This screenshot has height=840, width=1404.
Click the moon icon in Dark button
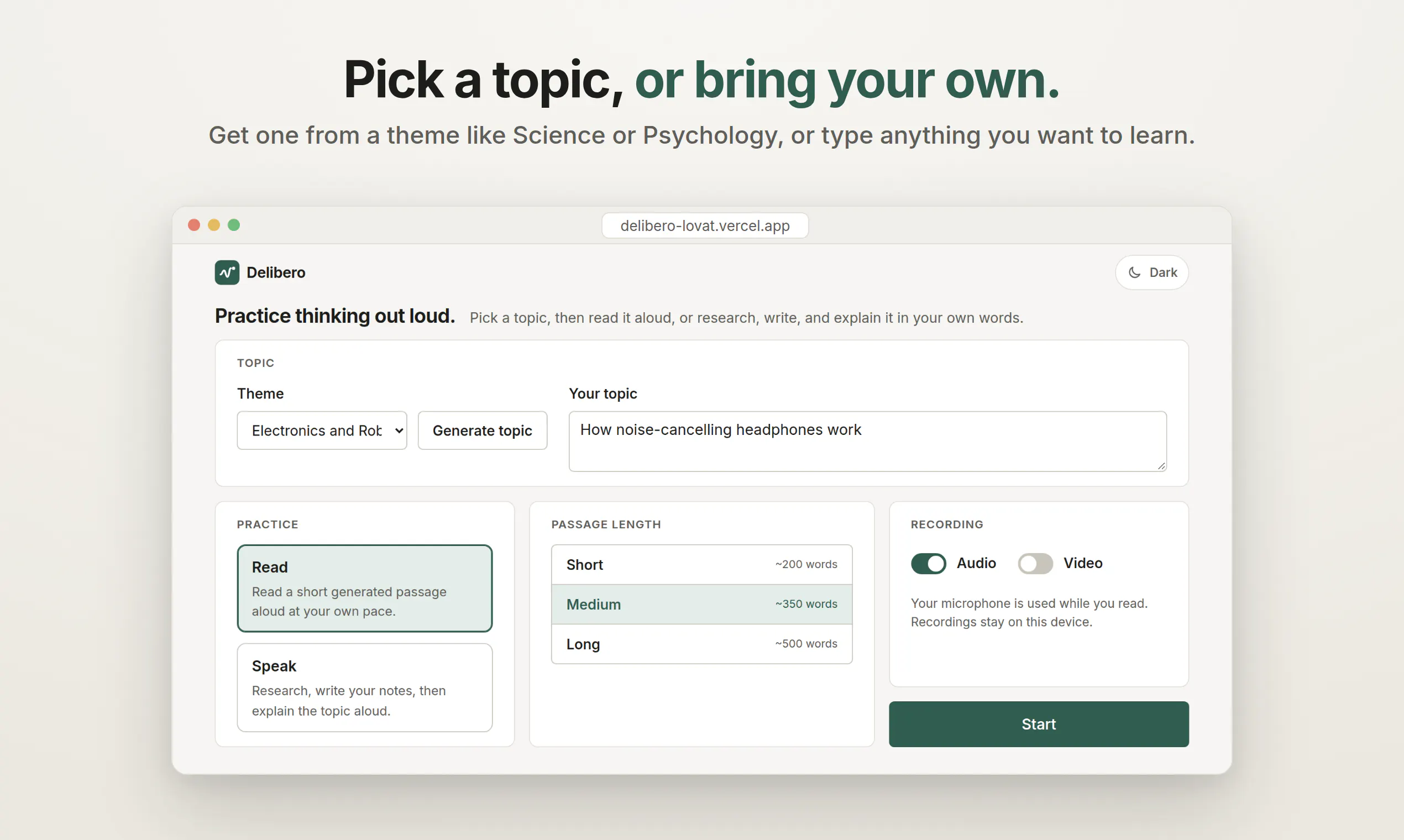click(x=1134, y=272)
